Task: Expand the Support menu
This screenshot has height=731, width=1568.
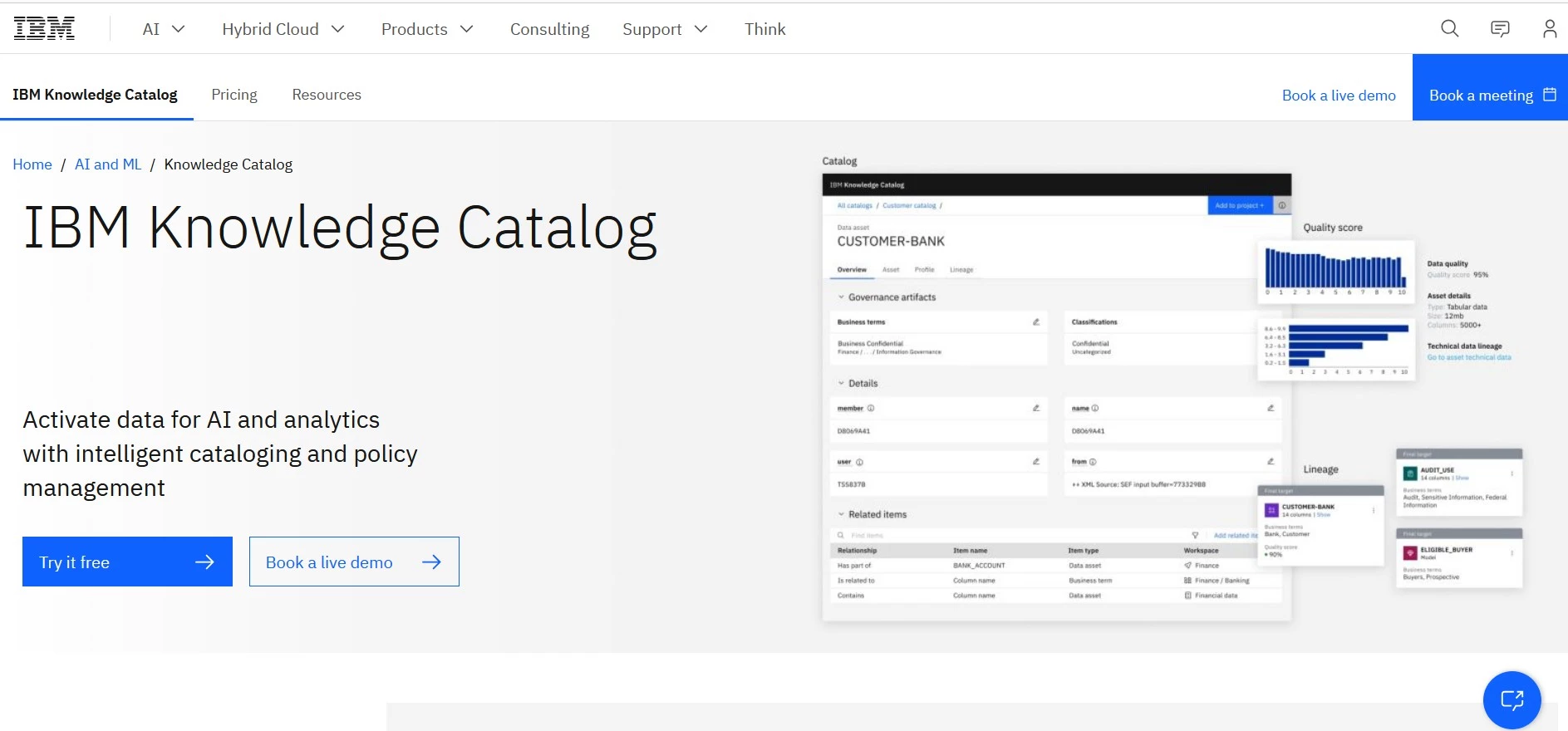Action: [x=665, y=29]
